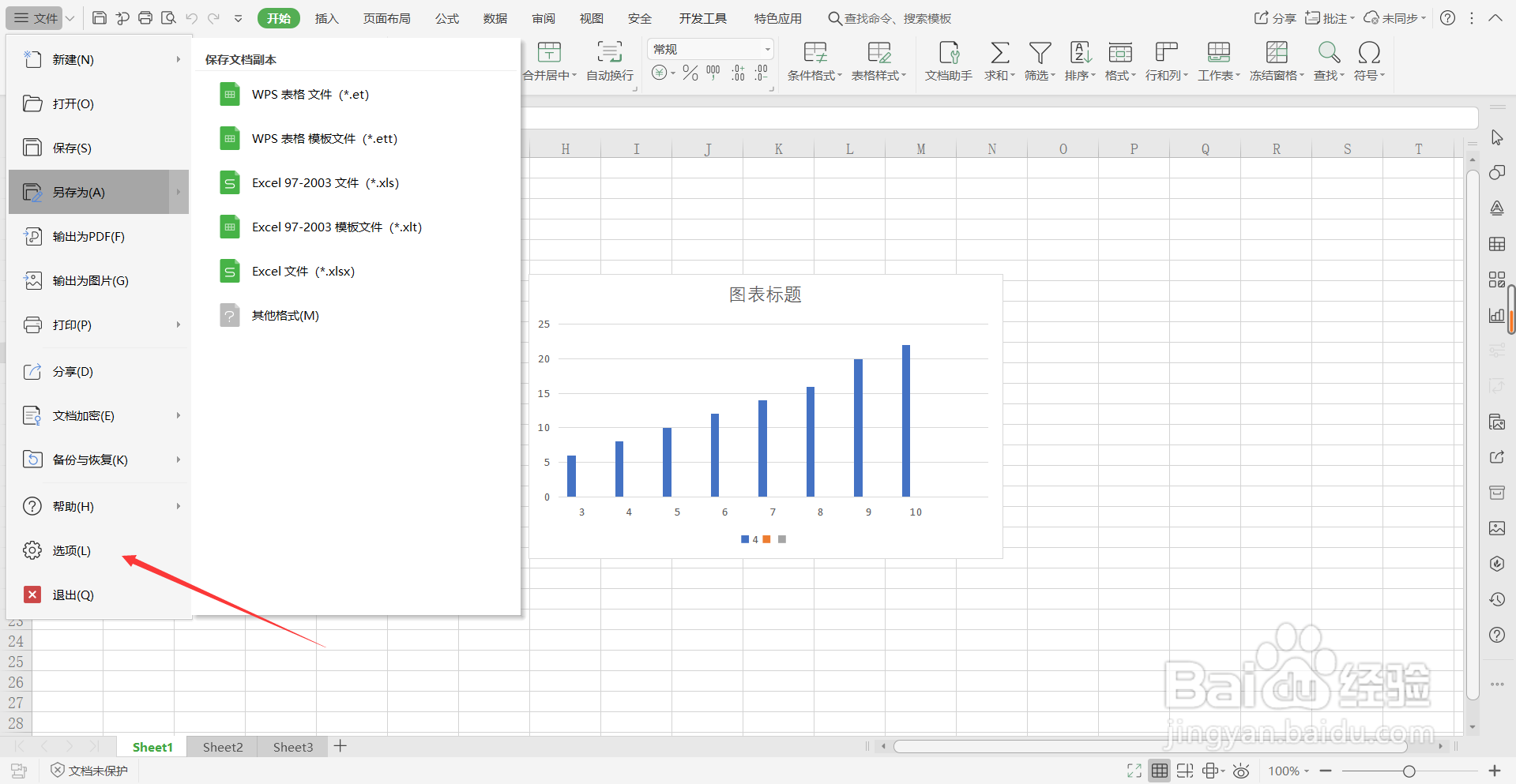Expand the 帮助(H) submenu arrow

pyautogui.click(x=179, y=506)
